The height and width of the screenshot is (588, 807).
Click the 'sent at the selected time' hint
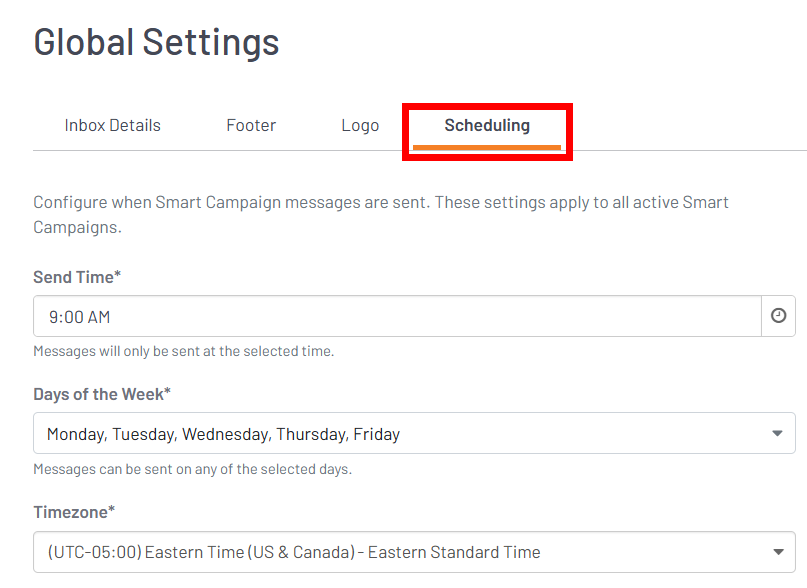click(x=183, y=351)
